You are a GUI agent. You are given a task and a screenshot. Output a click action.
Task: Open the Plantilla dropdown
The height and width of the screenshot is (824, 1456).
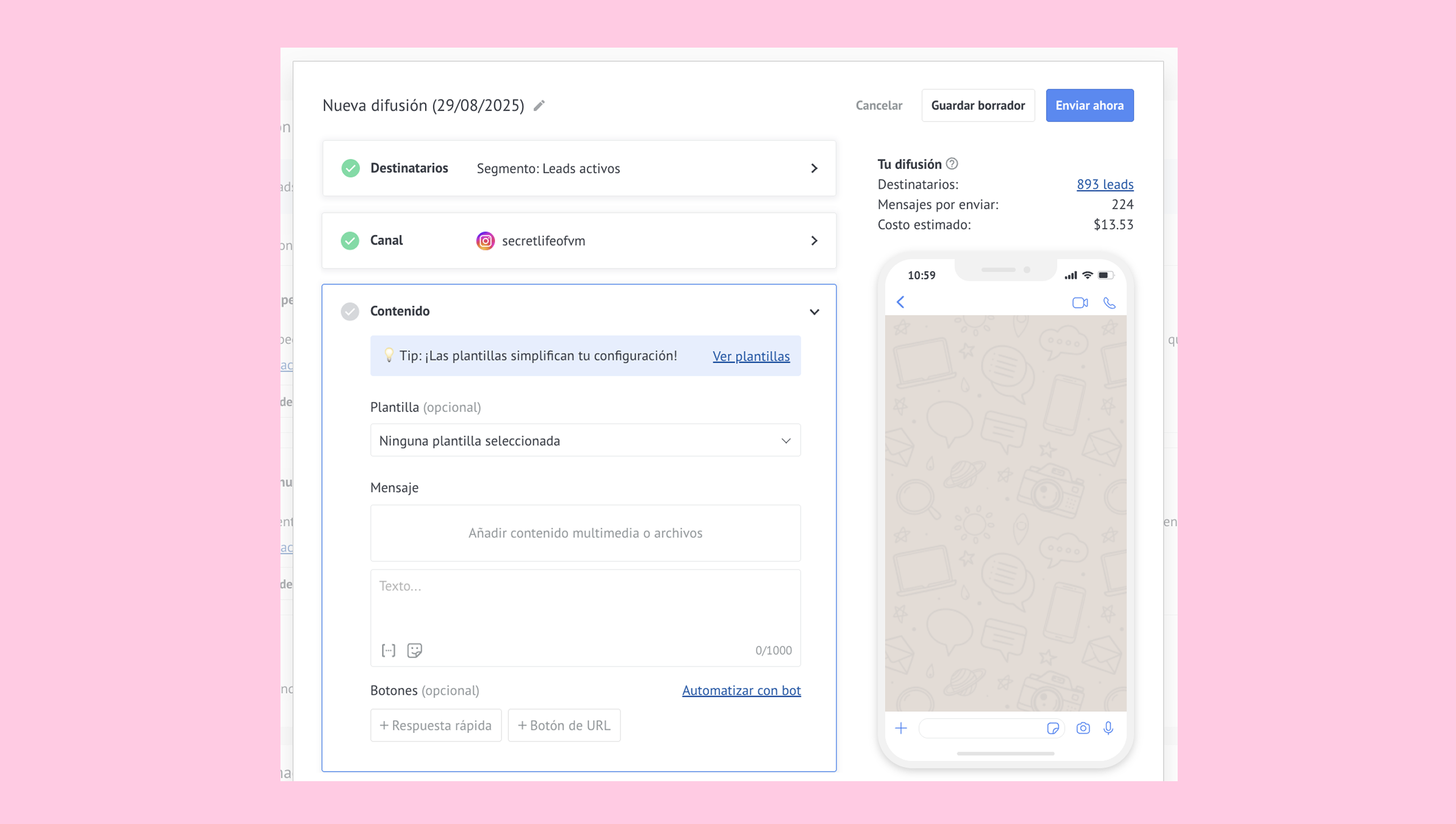click(x=585, y=440)
